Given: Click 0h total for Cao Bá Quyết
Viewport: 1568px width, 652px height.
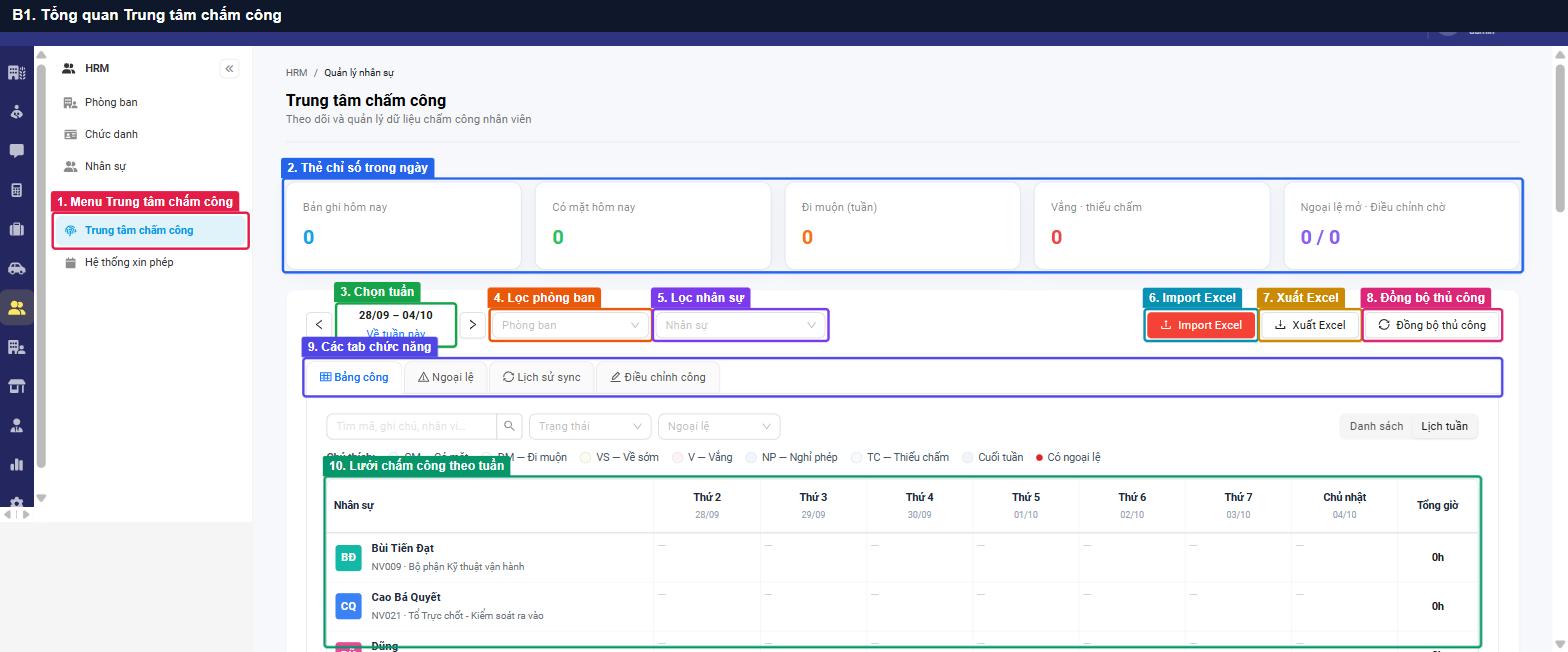Looking at the screenshot, I should 1437,606.
